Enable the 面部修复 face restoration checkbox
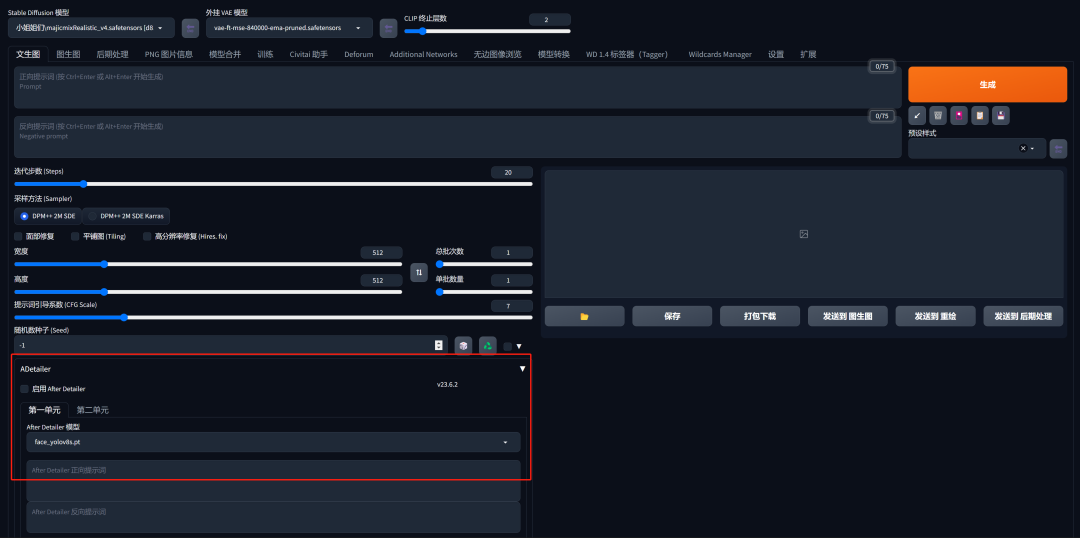The height and width of the screenshot is (538, 1080). (19, 236)
